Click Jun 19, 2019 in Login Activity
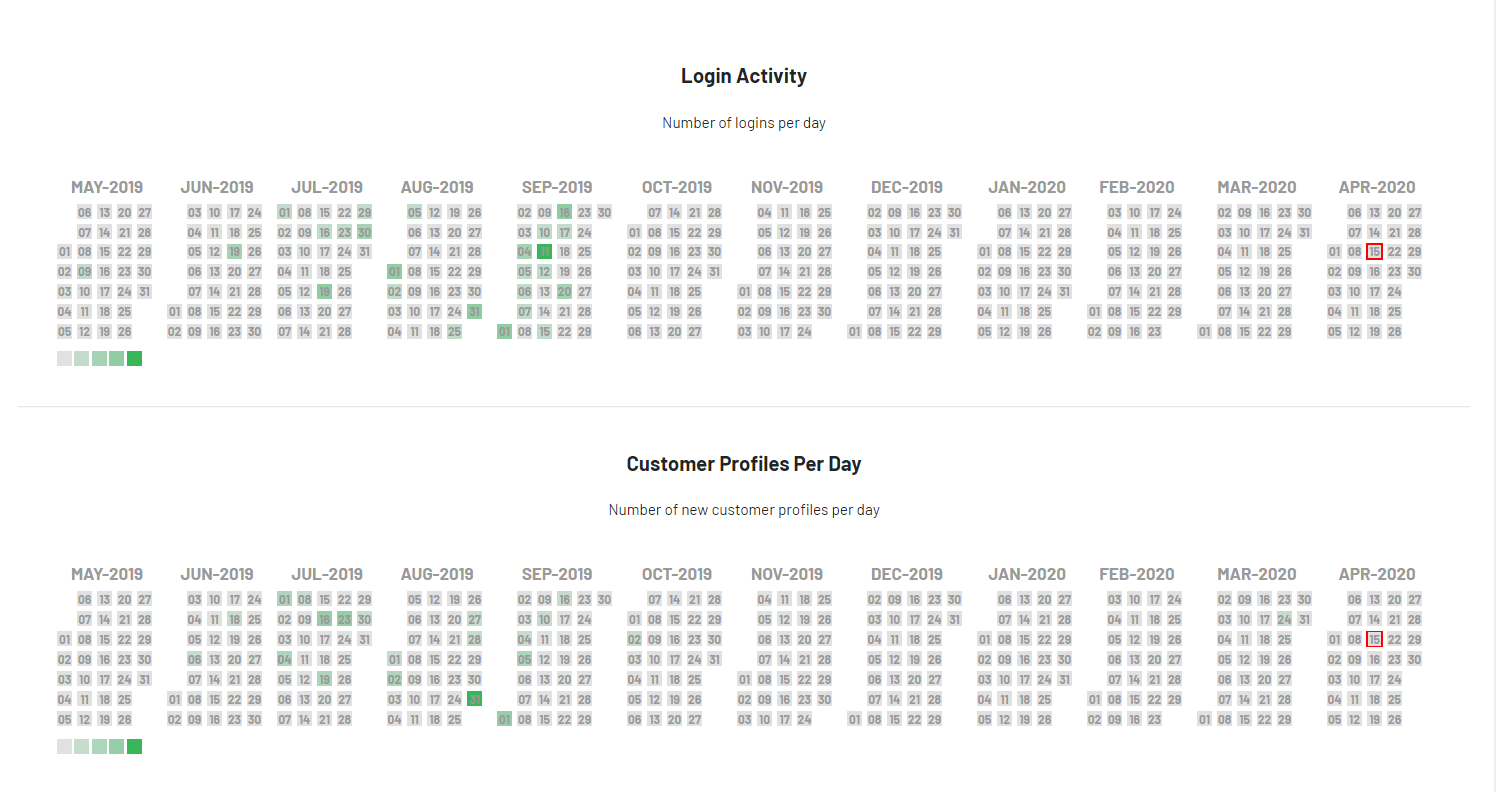The height and width of the screenshot is (792, 1496). tap(234, 252)
